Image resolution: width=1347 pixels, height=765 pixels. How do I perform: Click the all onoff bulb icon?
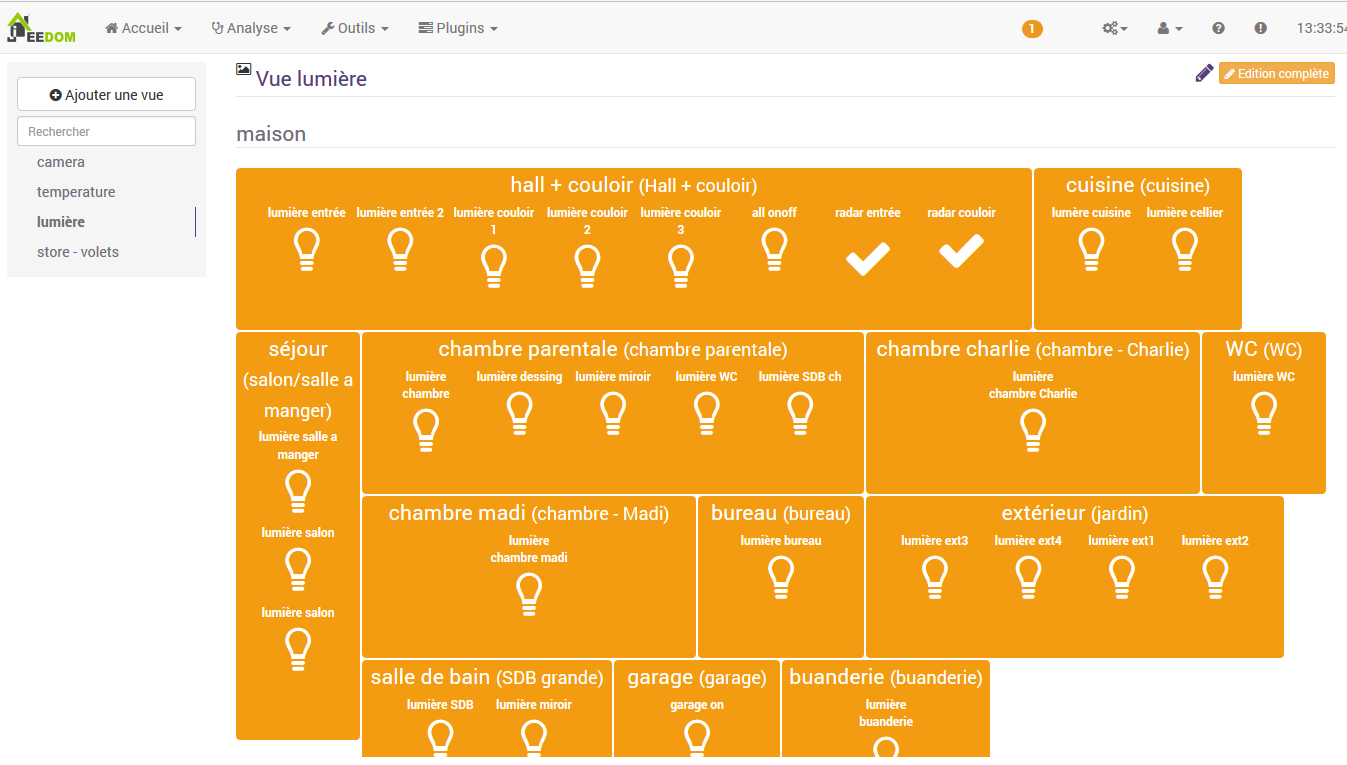click(774, 249)
